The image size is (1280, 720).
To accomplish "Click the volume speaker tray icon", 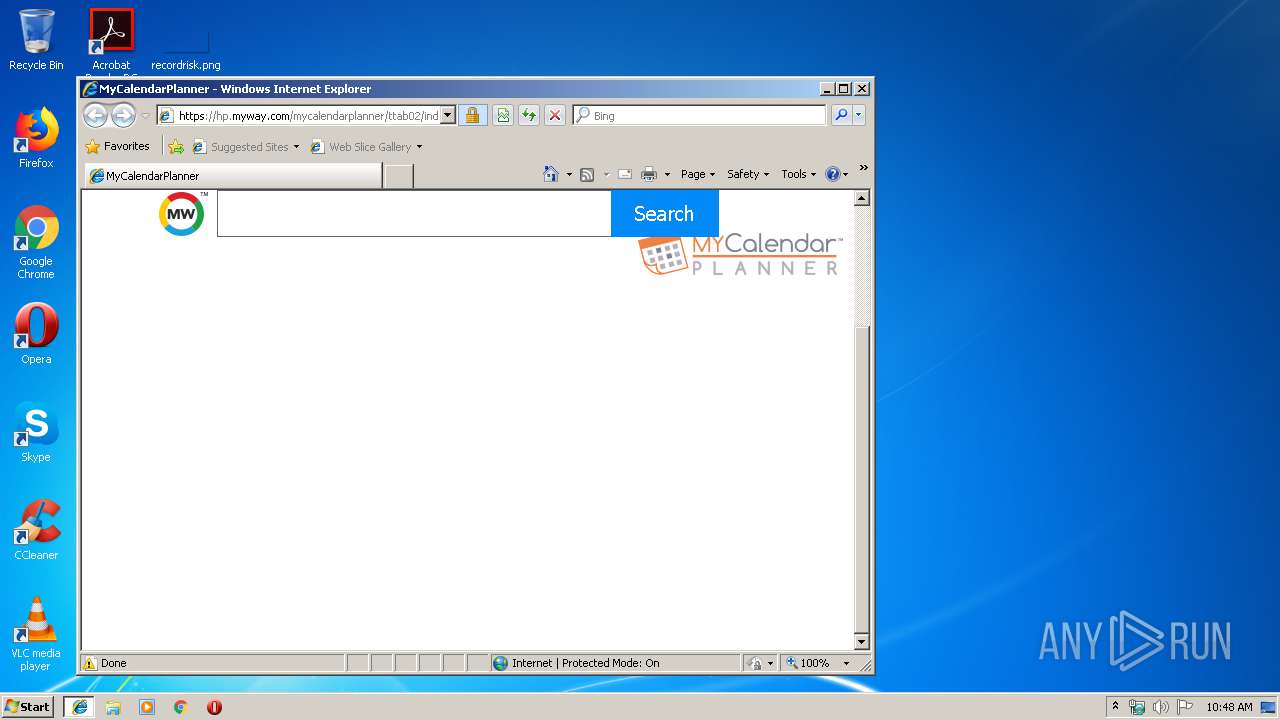I will click(x=1160, y=707).
